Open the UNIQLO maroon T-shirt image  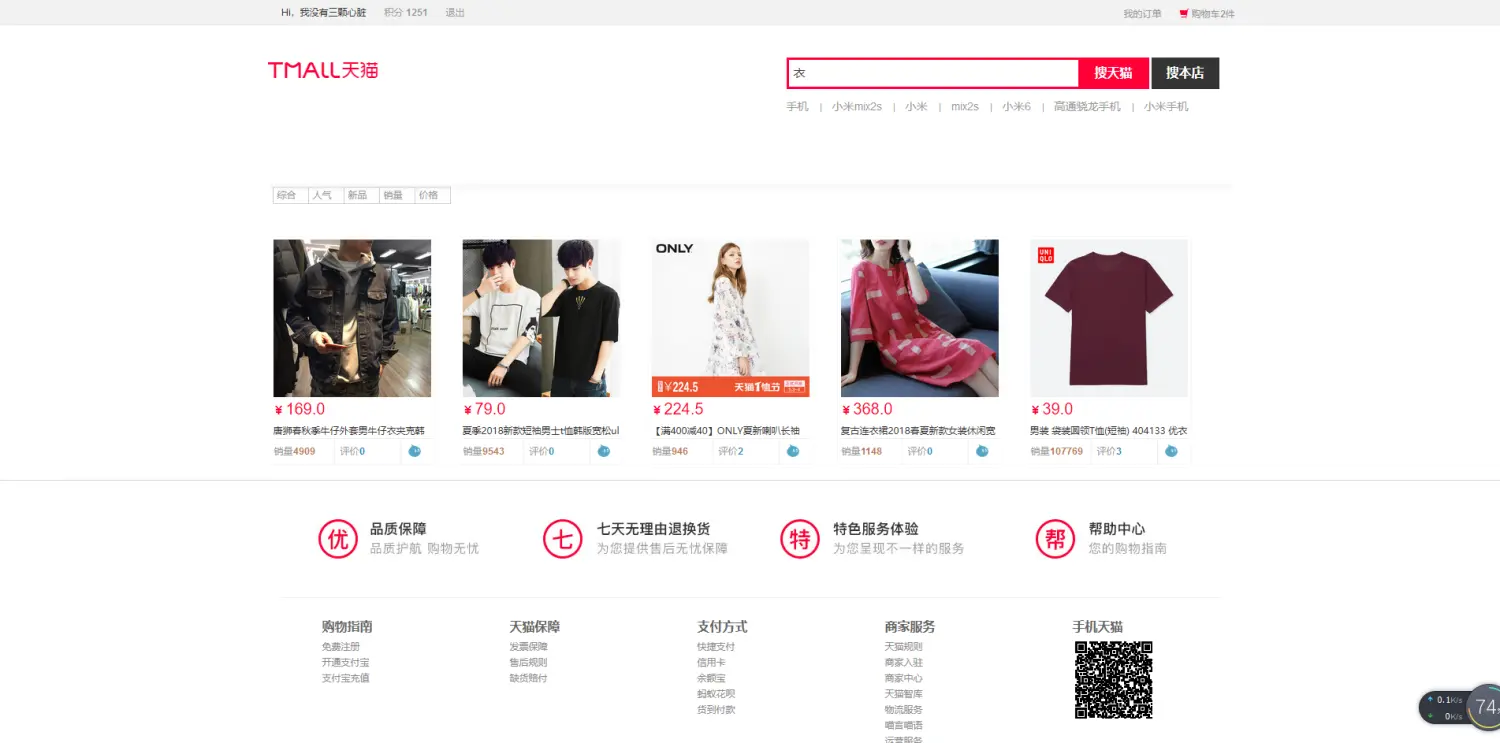click(1109, 318)
